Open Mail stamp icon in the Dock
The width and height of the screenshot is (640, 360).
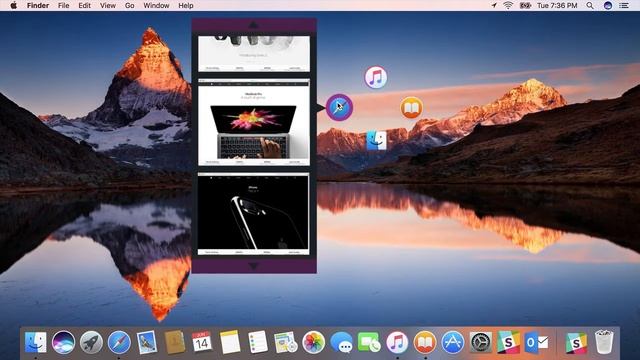point(147,342)
